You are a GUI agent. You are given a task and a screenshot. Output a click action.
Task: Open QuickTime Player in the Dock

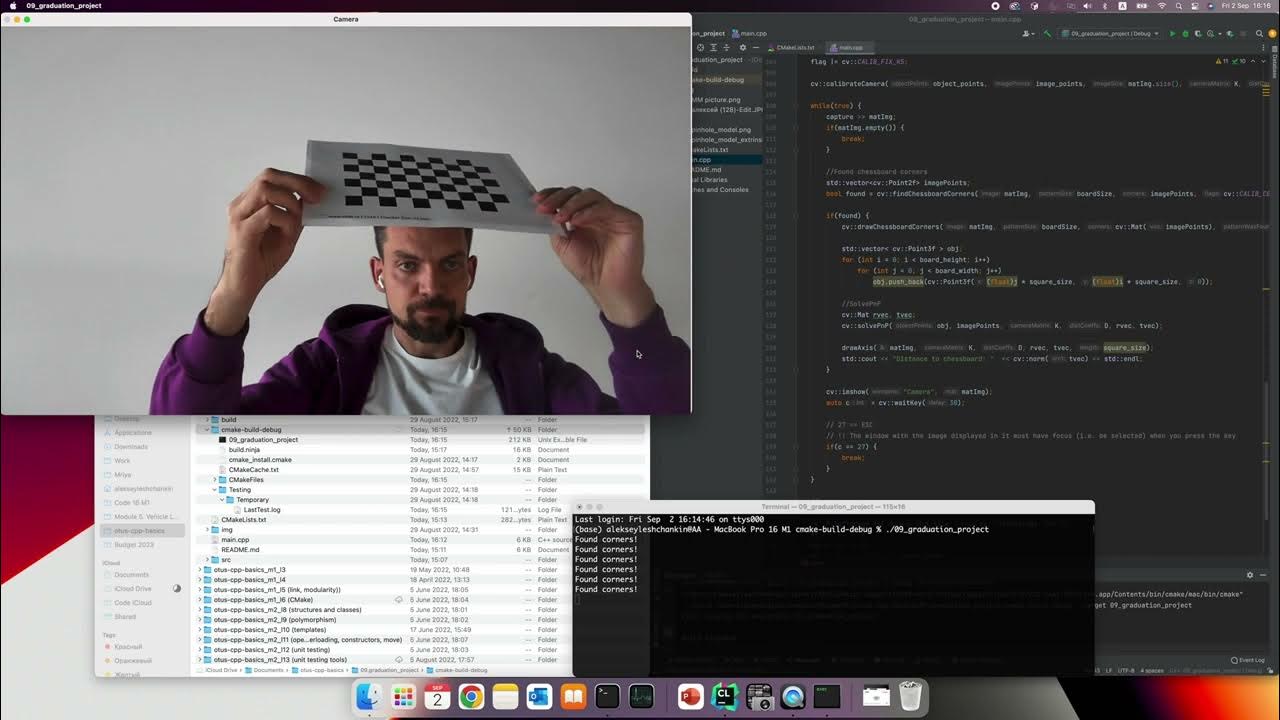792,697
